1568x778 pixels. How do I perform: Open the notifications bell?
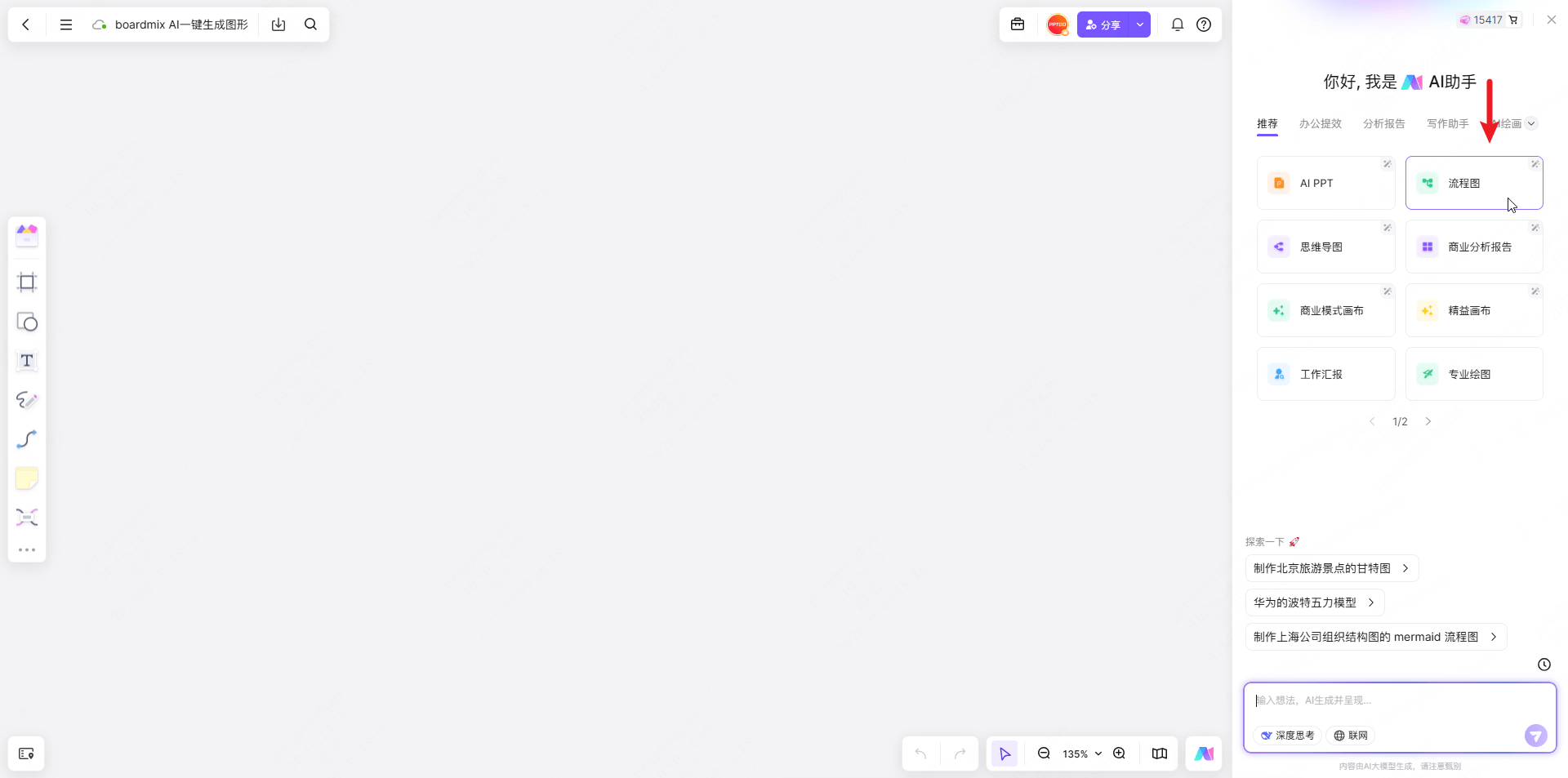1177,24
